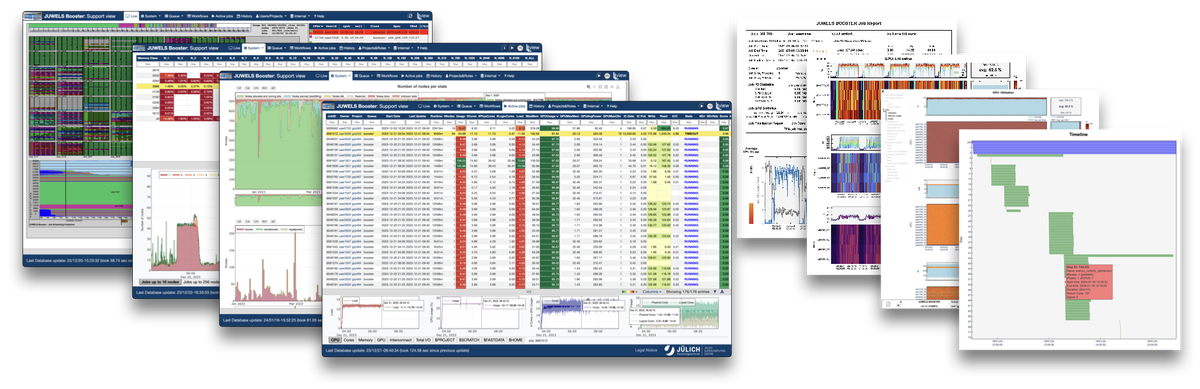Expand System dropdown in node map window
The image size is (1200, 389).
point(150,16)
